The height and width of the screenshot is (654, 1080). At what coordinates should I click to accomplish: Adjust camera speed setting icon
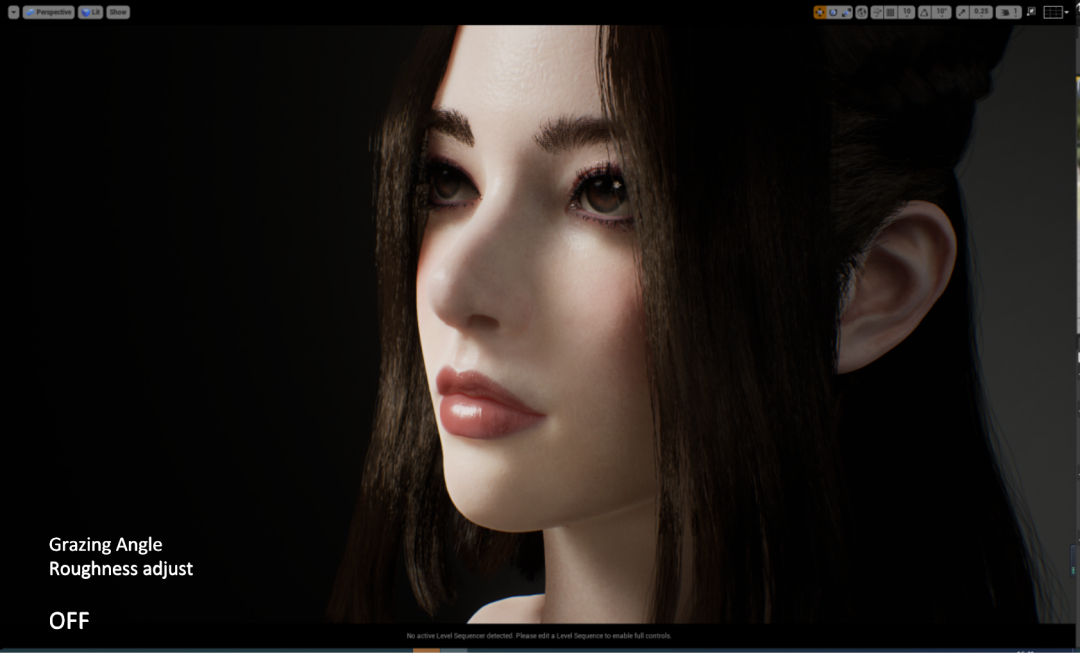coord(1008,12)
